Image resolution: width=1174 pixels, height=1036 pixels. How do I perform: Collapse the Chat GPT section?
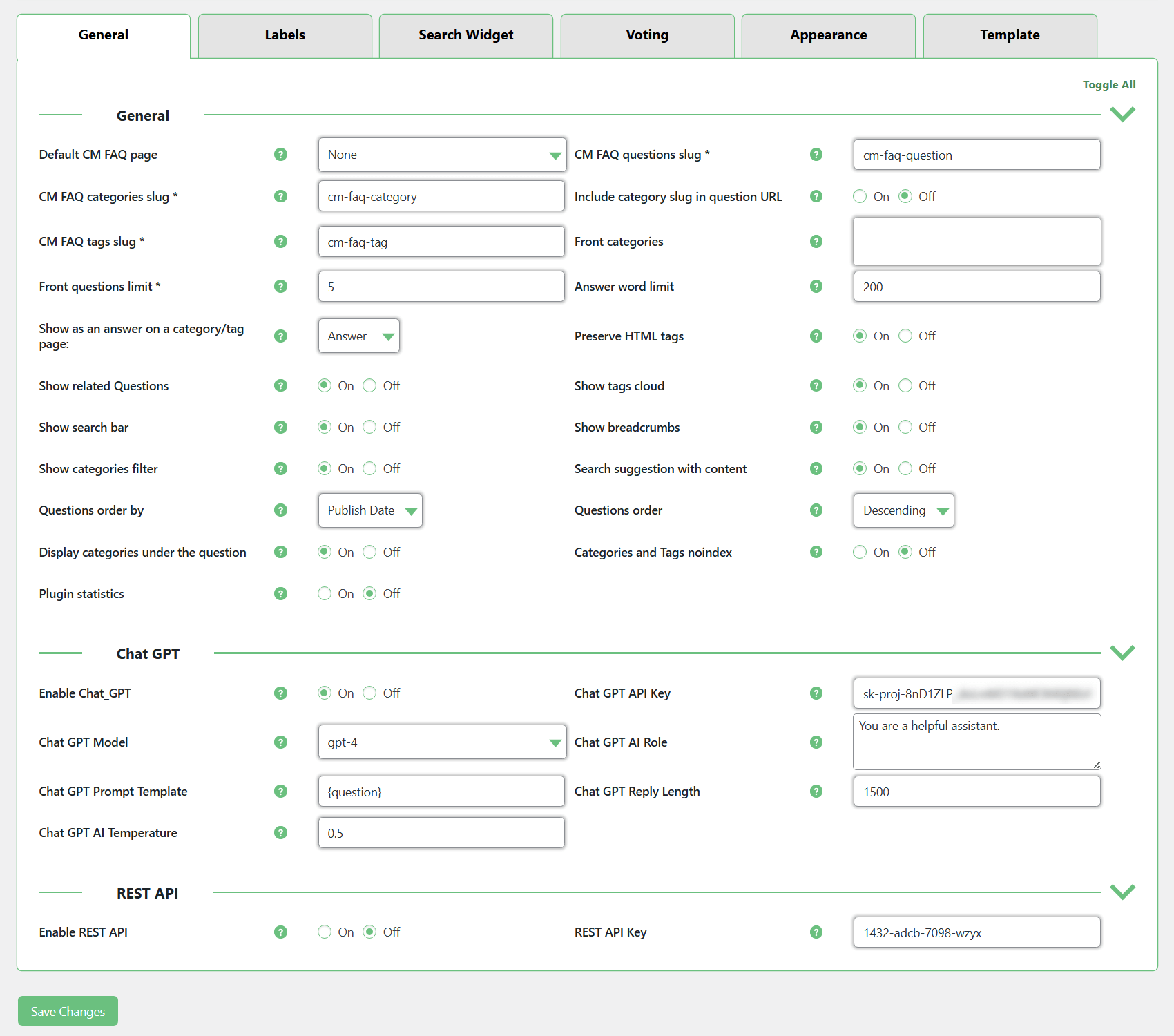pos(1122,653)
